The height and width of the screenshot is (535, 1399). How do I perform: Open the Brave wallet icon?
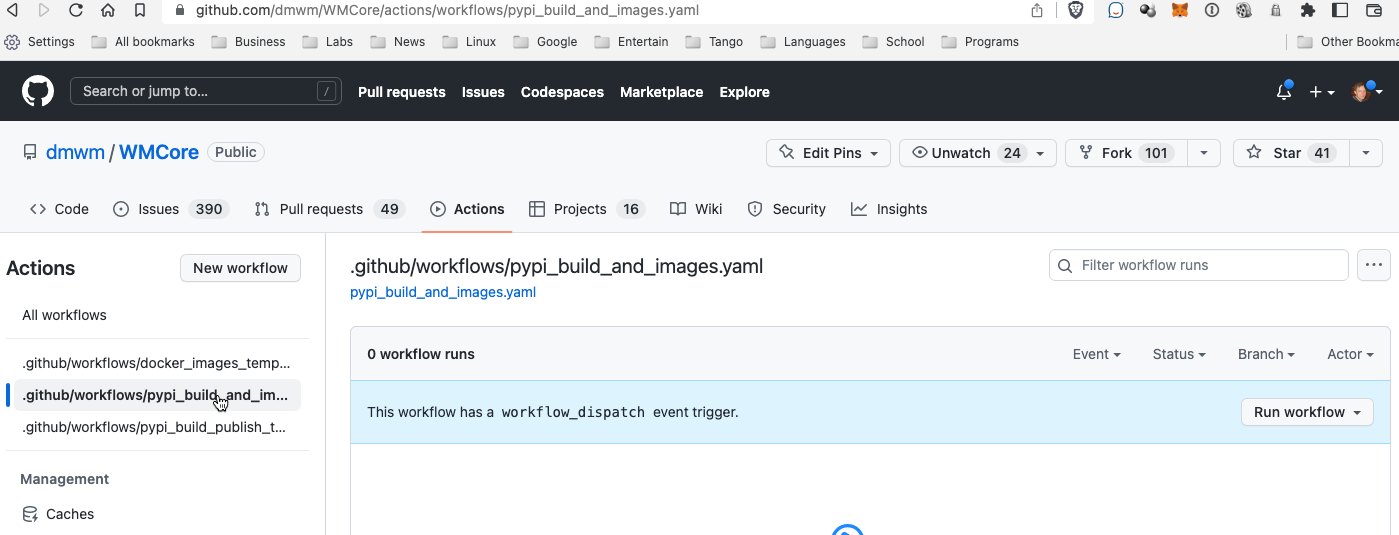(x=1372, y=10)
